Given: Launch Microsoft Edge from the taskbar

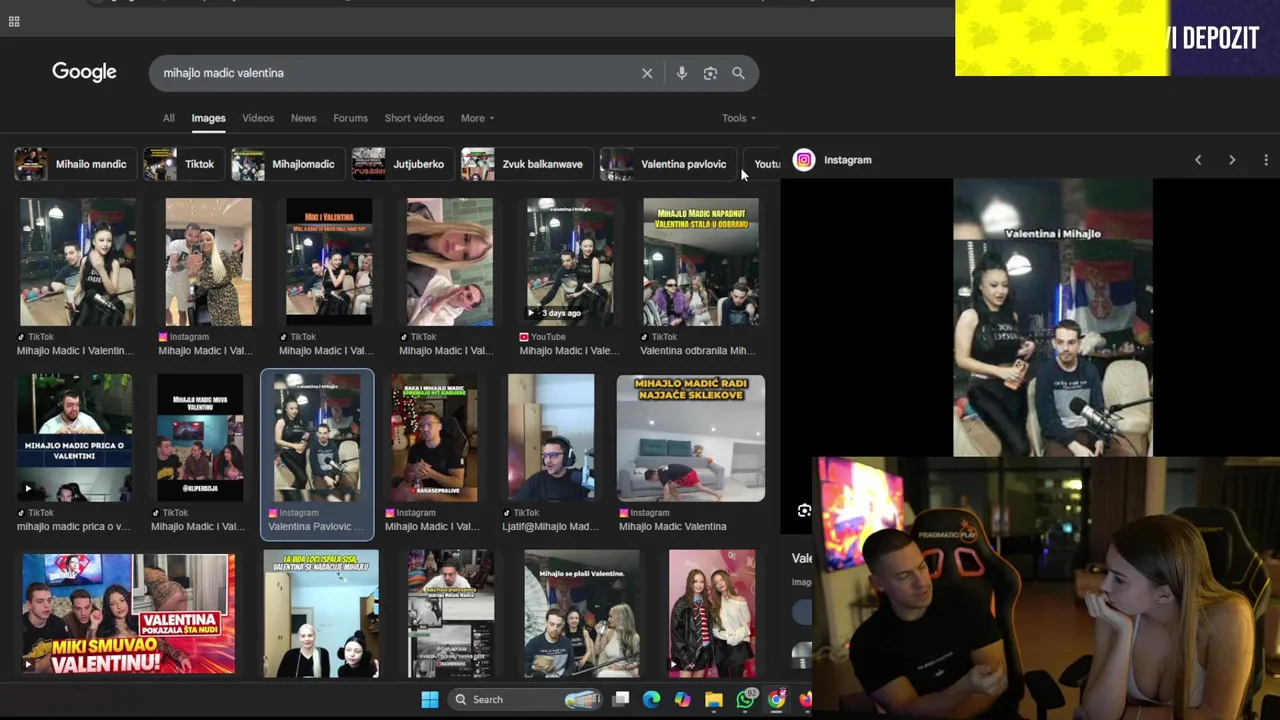Looking at the screenshot, I should 651,699.
